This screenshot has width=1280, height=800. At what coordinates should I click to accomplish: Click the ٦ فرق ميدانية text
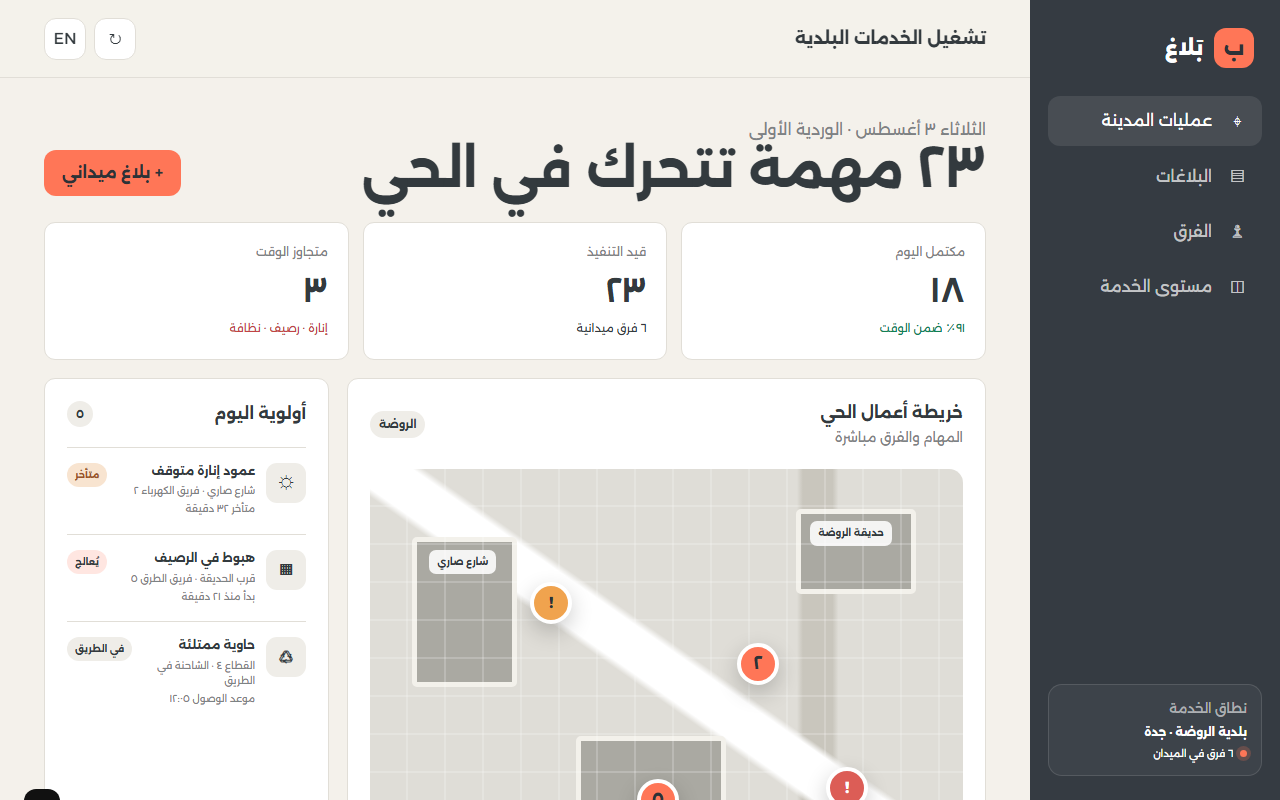[x=612, y=328]
